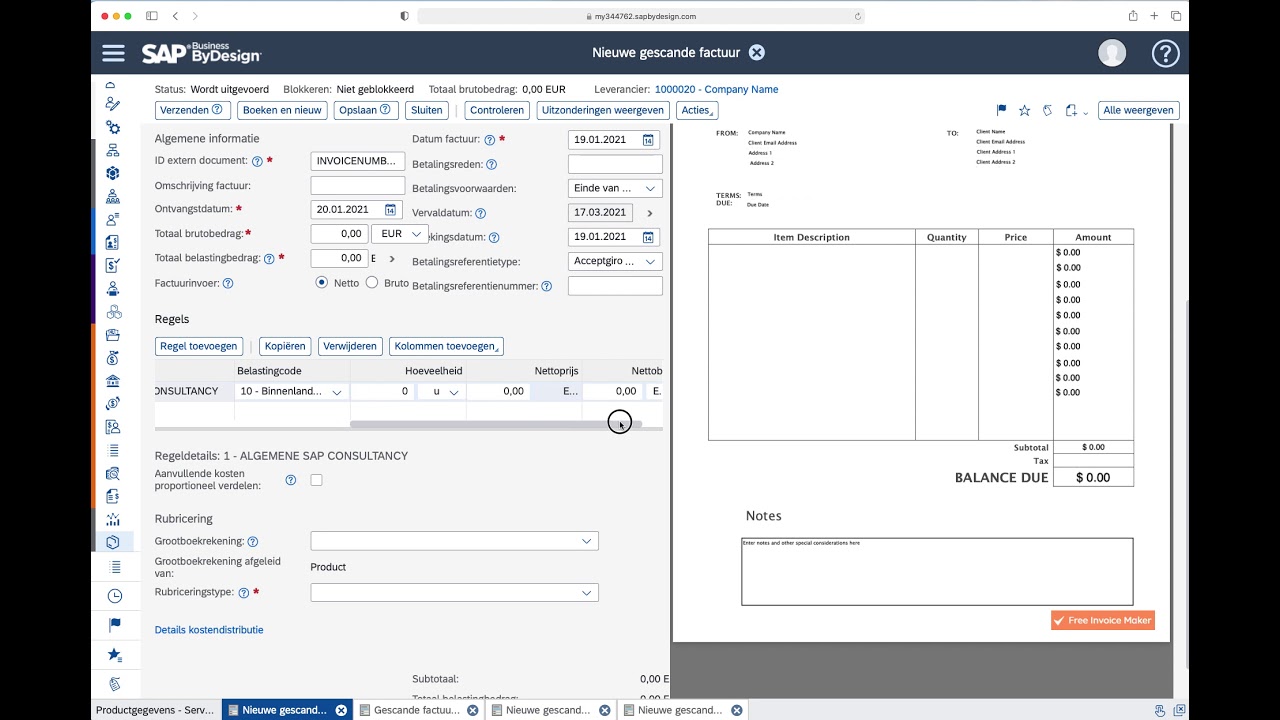Open the hamburger navigation menu

pyautogui.click(x=113, y=53)
